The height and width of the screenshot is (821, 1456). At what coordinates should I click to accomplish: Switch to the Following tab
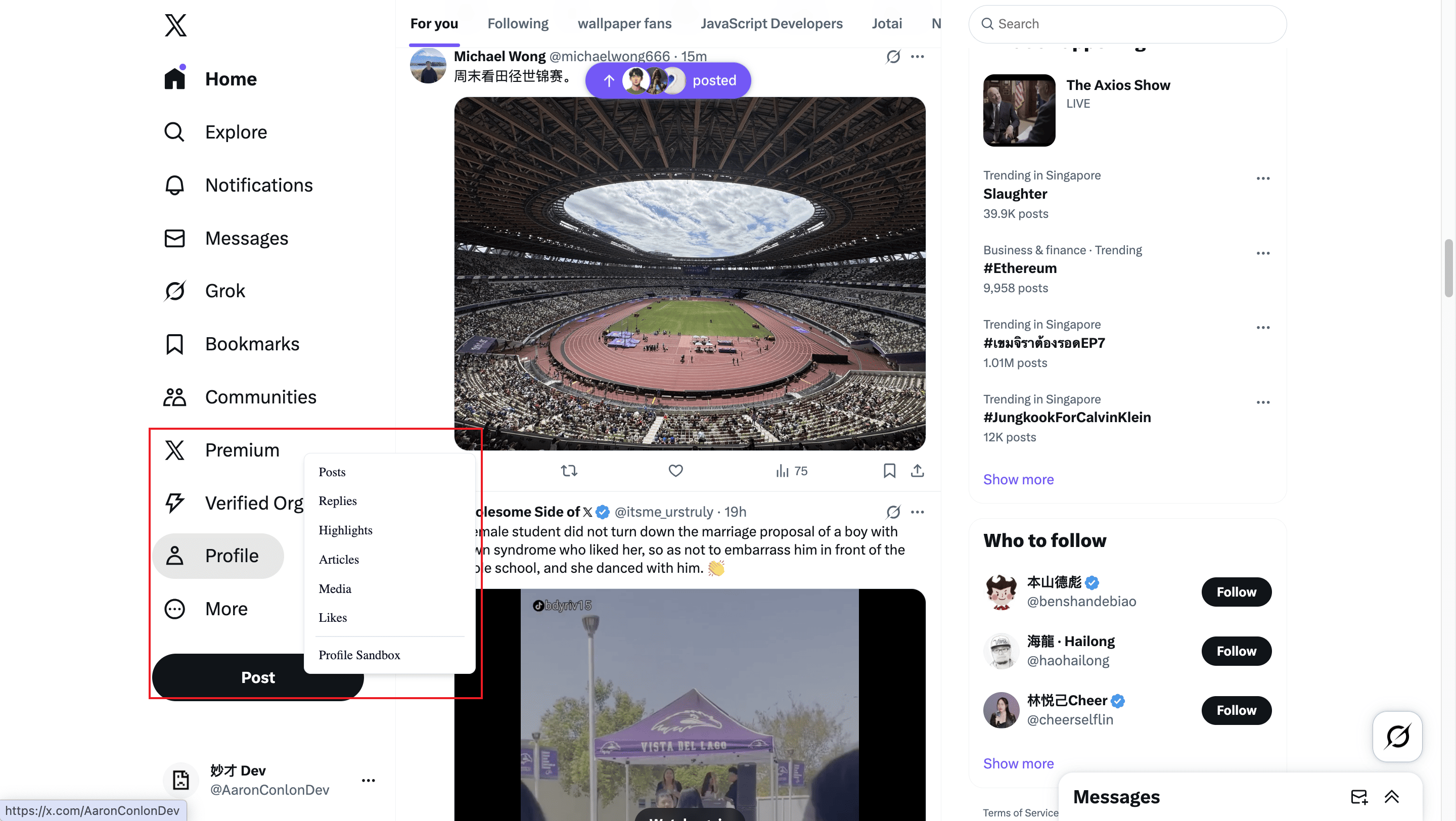point(518,24)
